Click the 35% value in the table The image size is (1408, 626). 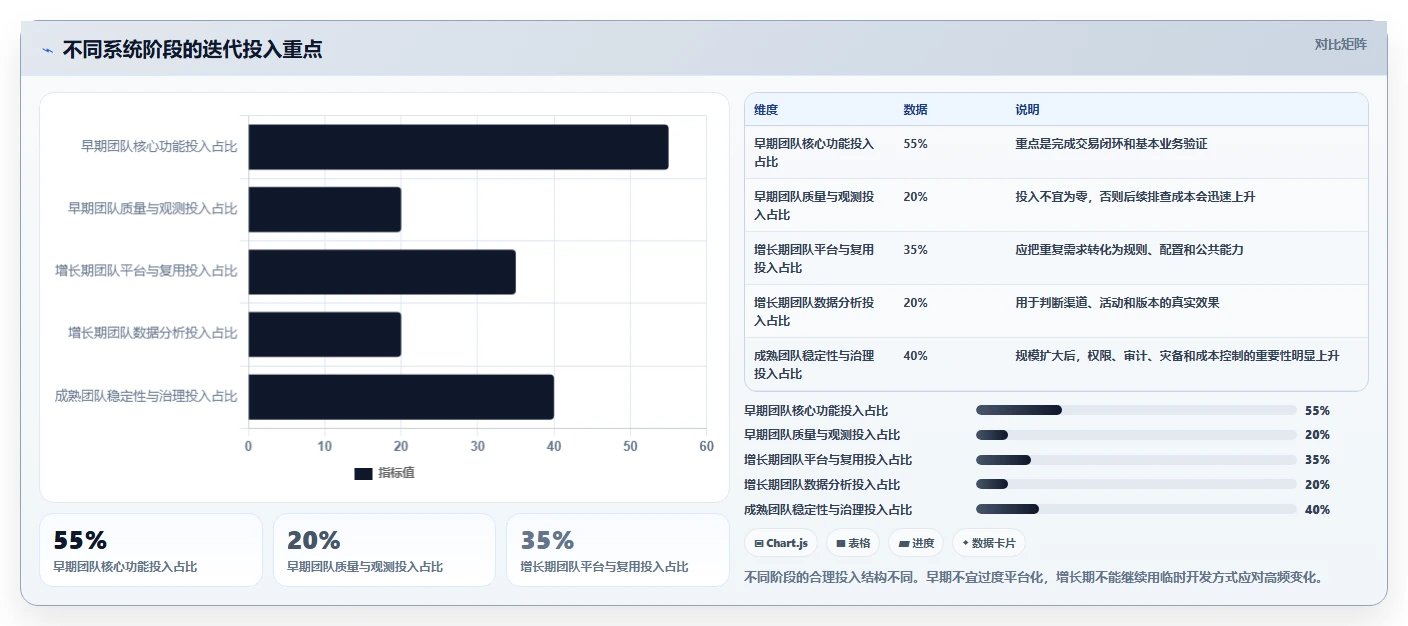coord(915,250)
